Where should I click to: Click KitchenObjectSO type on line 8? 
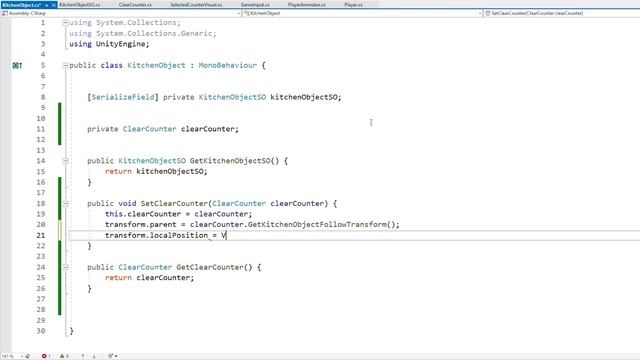232,97
